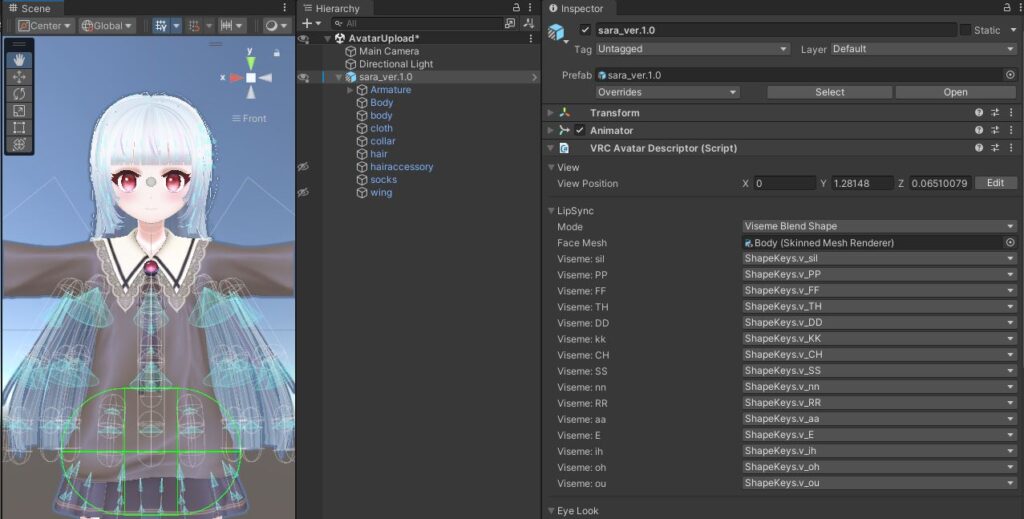
Task: Toggle the sara_ver.1.0 active checkbox
Action: [585, 30]
